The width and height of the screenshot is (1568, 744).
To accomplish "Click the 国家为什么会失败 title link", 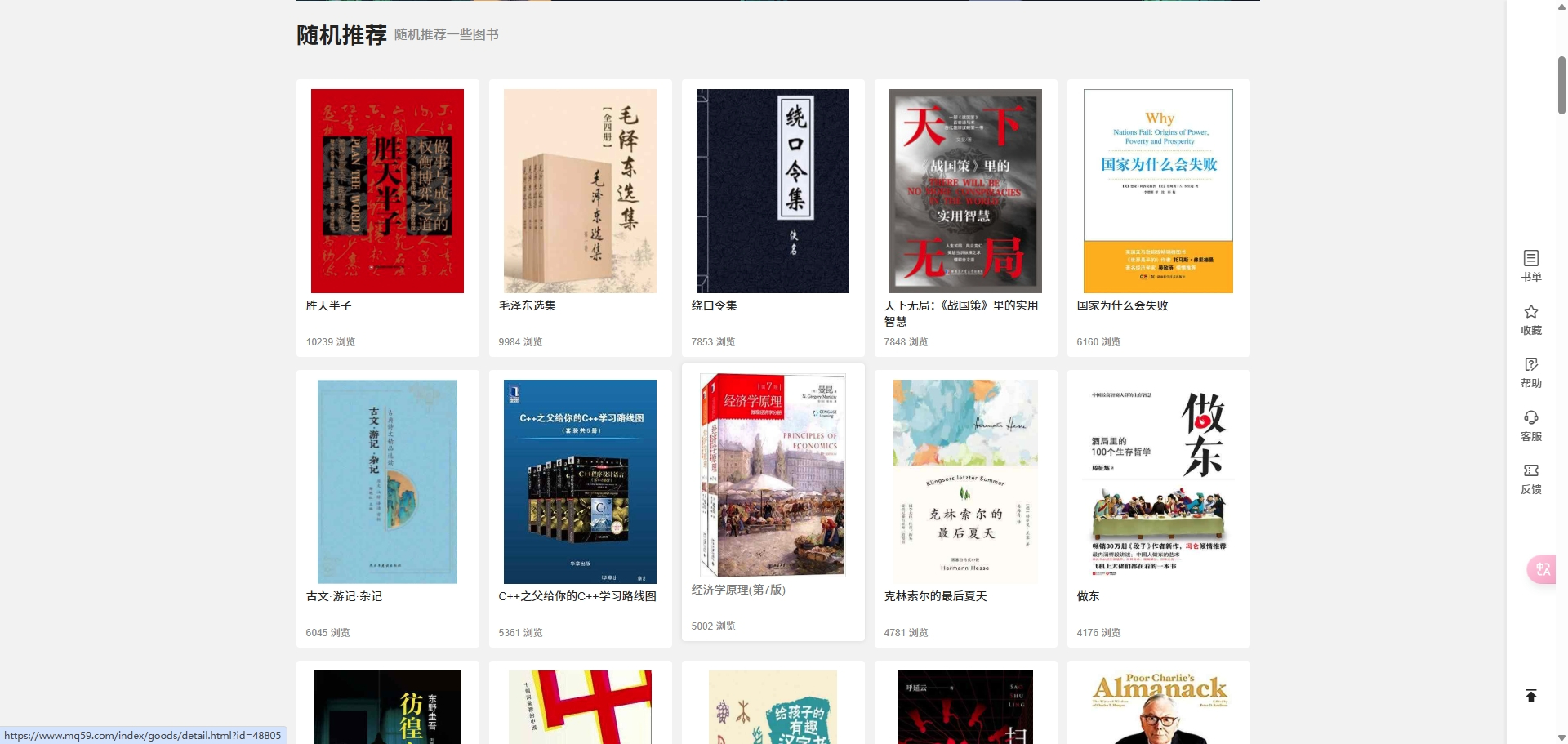I will 1123,305.
